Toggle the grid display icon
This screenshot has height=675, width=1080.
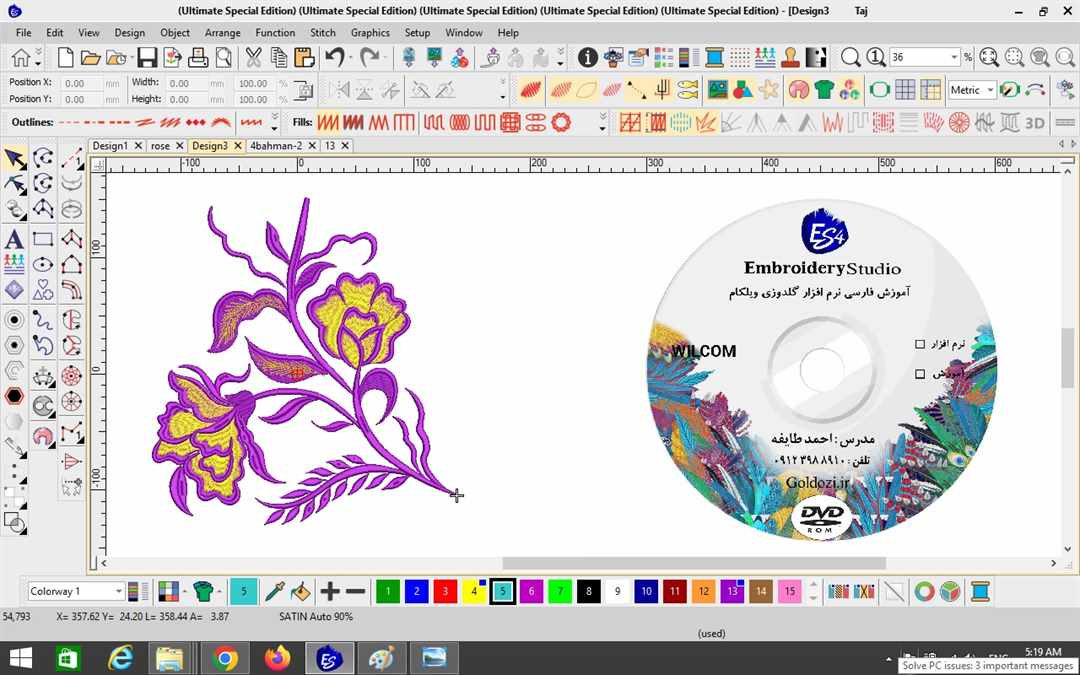point(905,90)
